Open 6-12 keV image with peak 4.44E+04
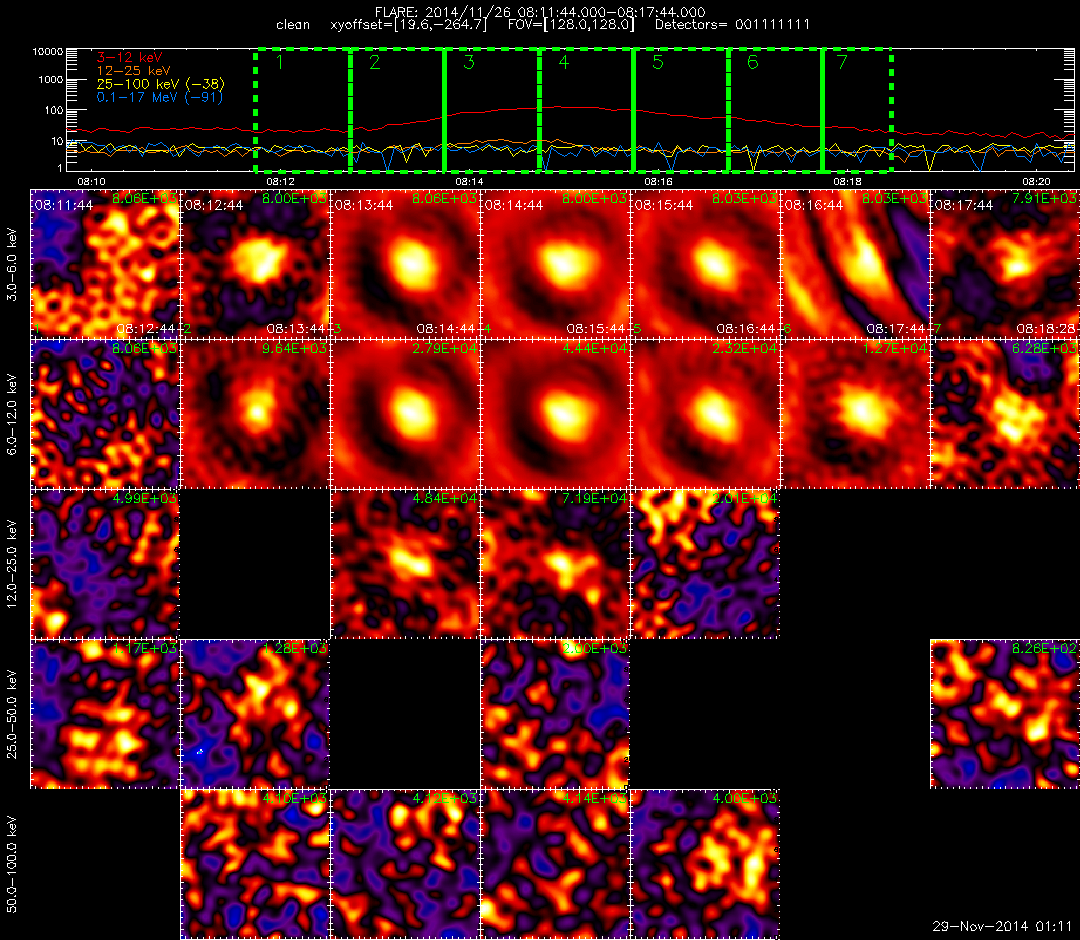The height and width of the screenshot is (940, 1080). pyautogui.click(x=555, y=414)
